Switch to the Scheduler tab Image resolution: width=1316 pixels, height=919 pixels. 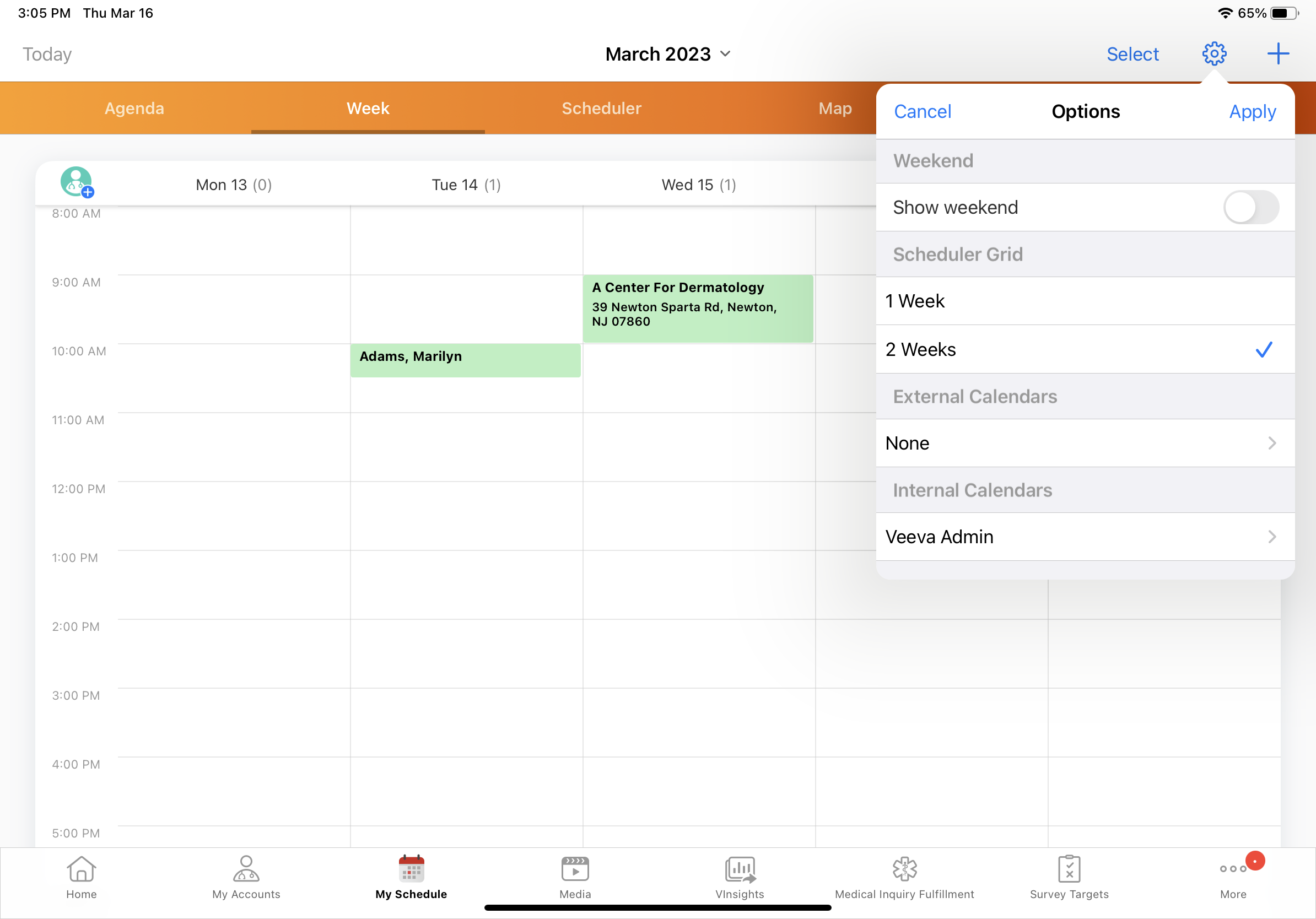click(601, 109)
